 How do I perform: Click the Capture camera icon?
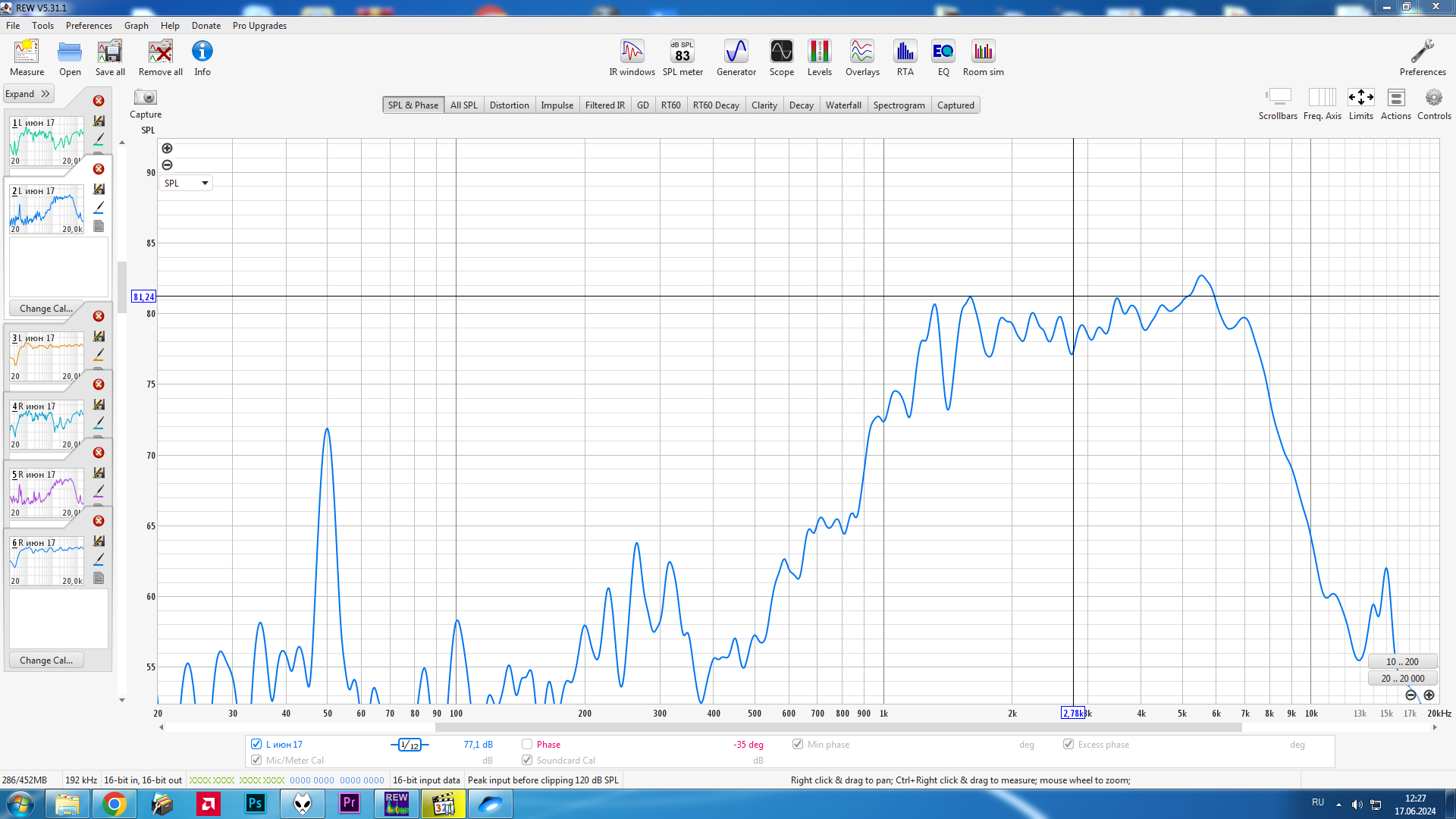pos(145,98)
